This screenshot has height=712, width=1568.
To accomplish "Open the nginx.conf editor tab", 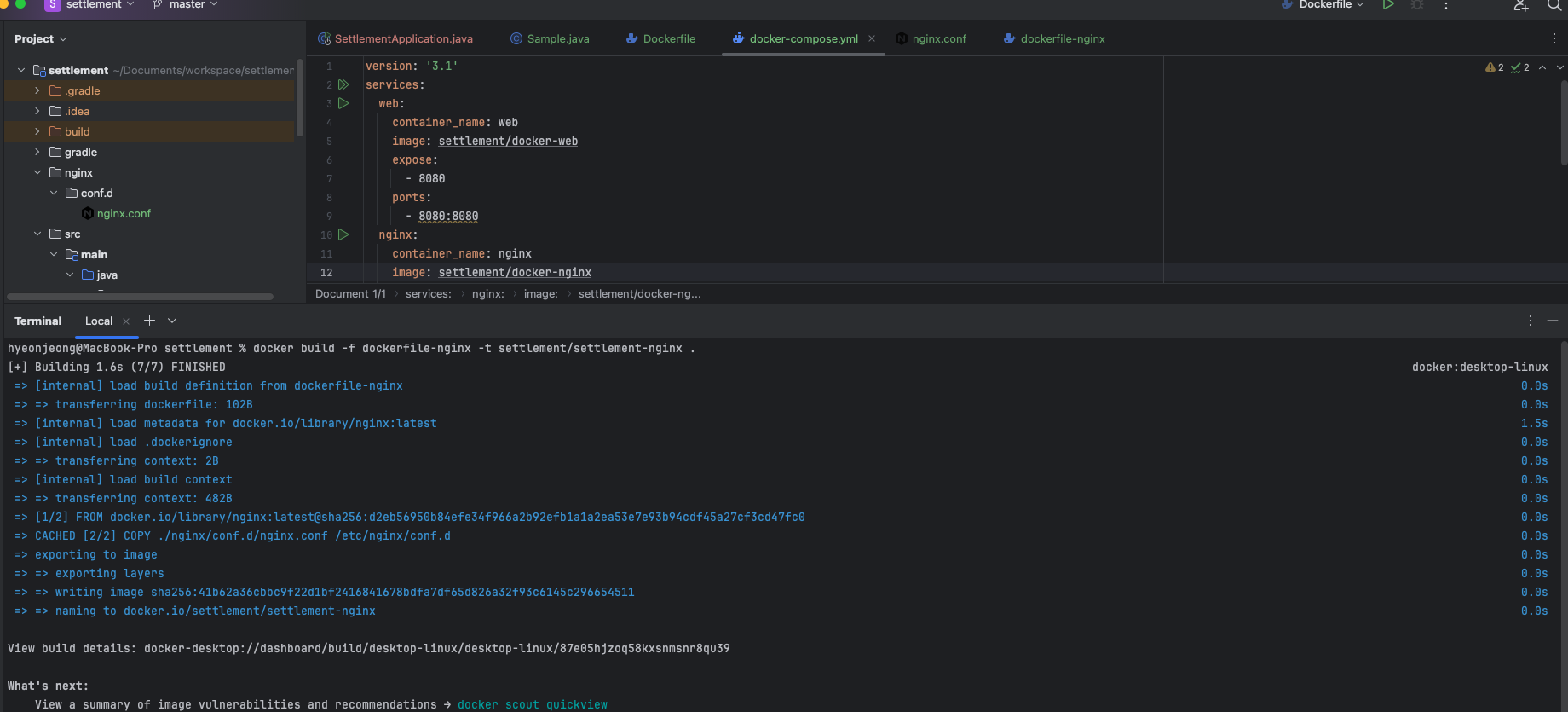I will click(x=931, y=38).
